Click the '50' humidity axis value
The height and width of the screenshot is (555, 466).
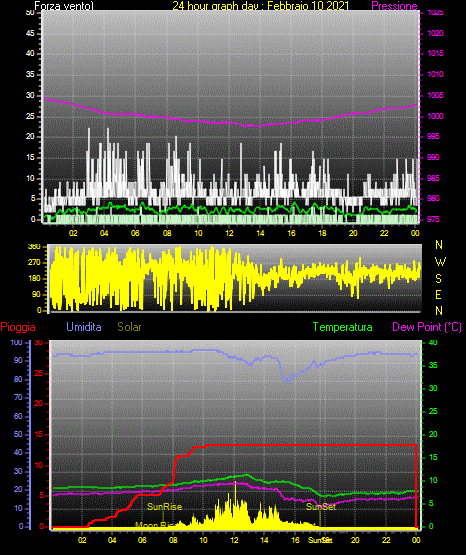(18, 435)
